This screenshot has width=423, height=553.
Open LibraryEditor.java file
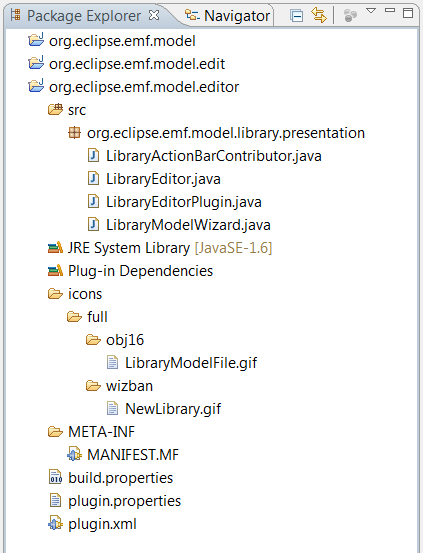pos(163,179)
